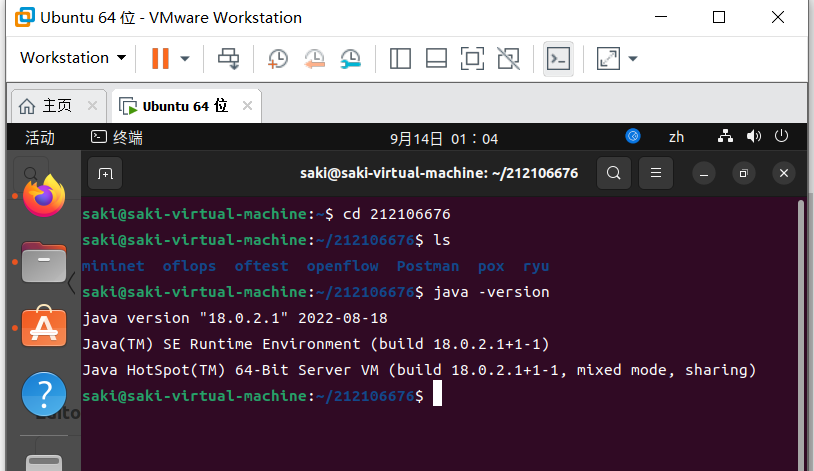Toggle Unity mode icon
The width and height of the screenshot is (814, 471).
point(508,58)
